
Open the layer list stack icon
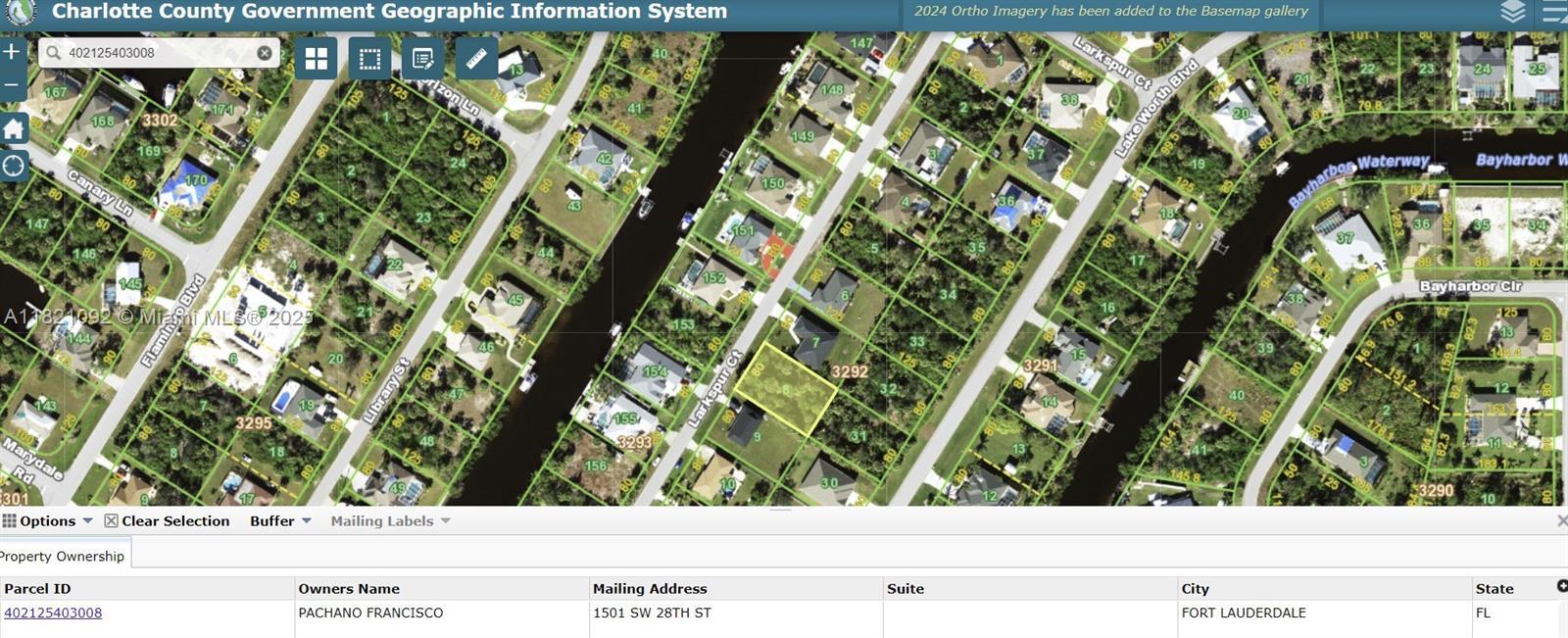pos(1513,12)
